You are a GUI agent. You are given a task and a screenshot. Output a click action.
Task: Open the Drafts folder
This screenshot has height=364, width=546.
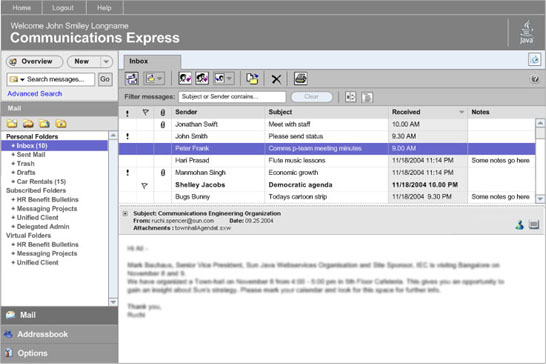pos(26,172)
